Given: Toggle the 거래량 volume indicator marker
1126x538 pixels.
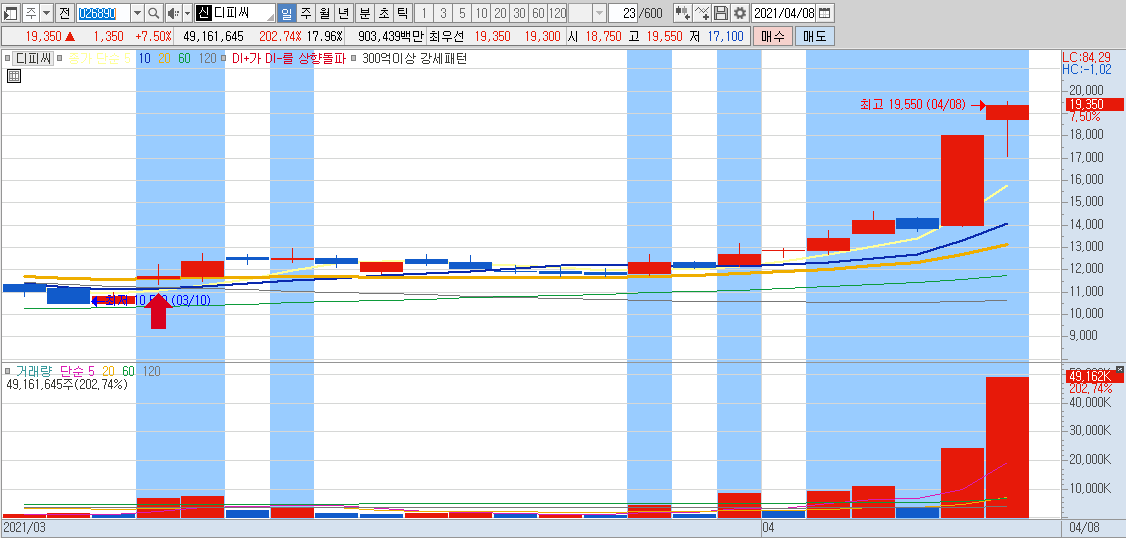Looking at the screenshot, I should coord(7,371).
